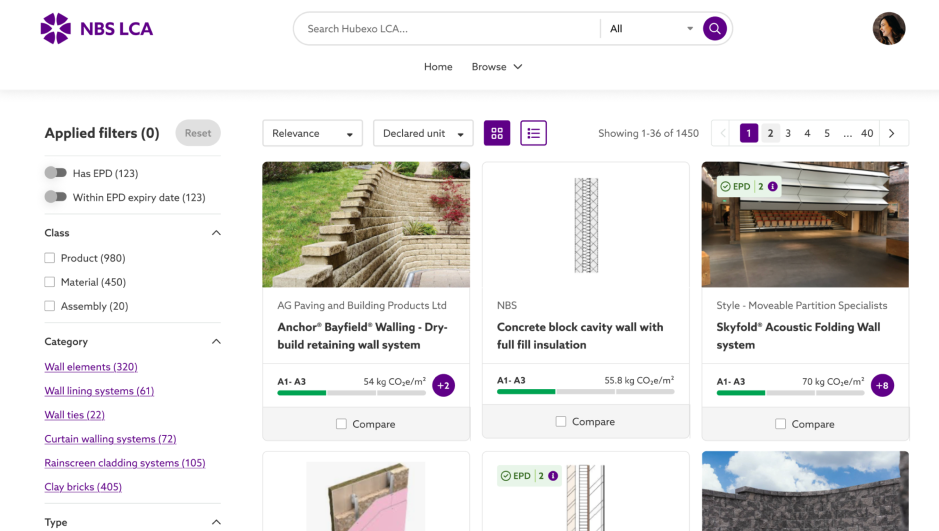Collapse the Class filter section
This screenshot has height=531, width=939.
tap(216, 233)
